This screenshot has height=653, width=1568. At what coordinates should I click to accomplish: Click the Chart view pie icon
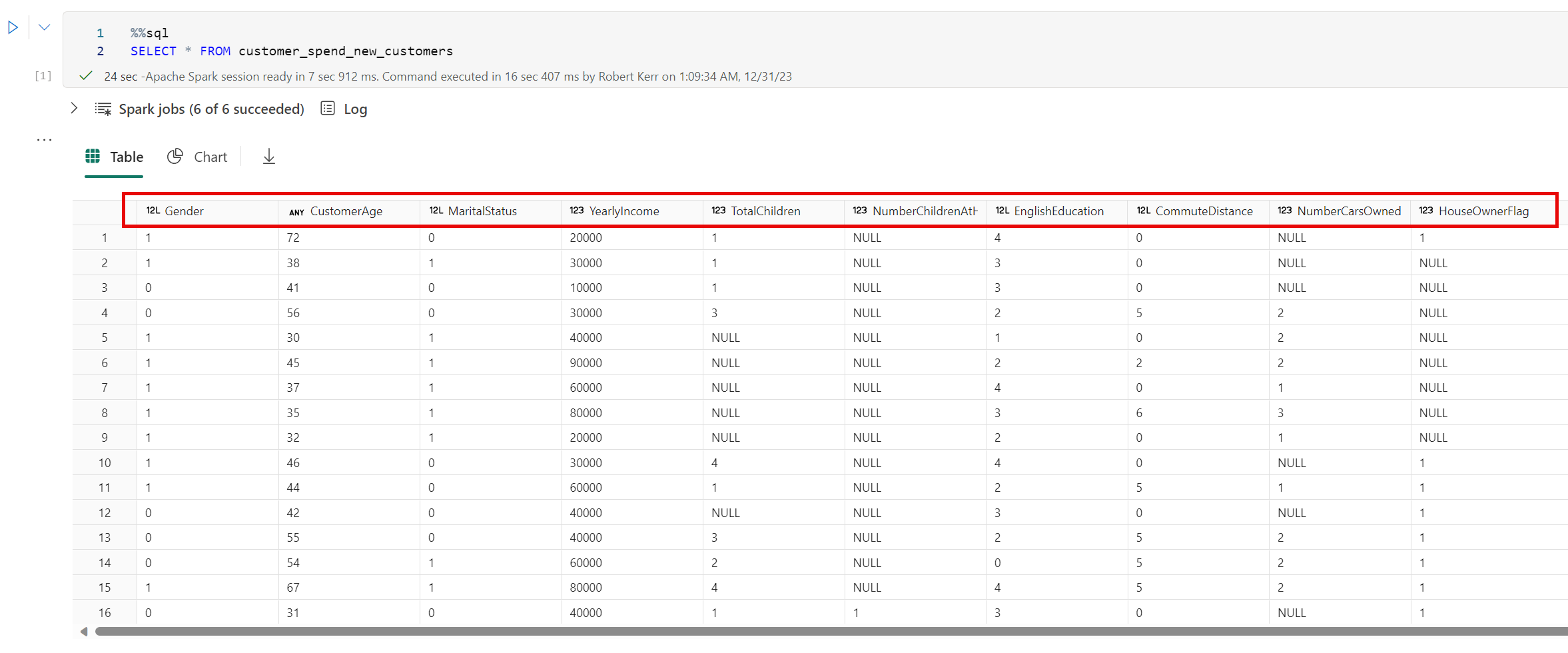pos(175,156)
